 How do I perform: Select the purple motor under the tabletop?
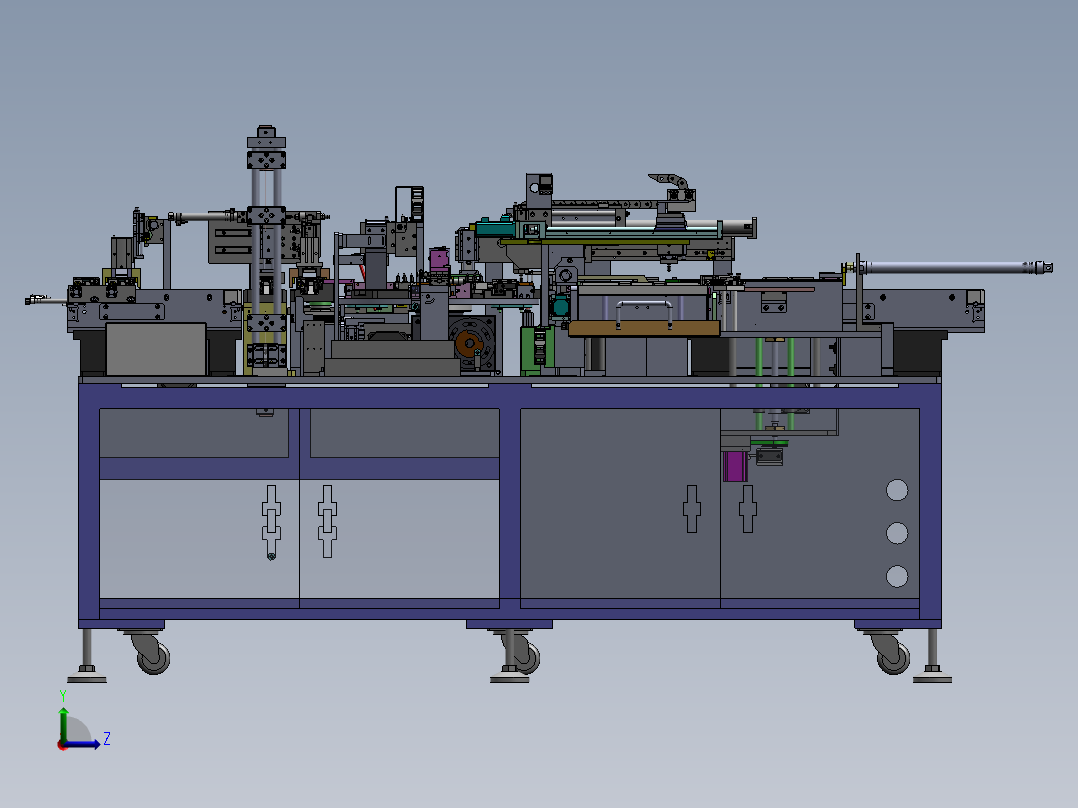(734, 466)
